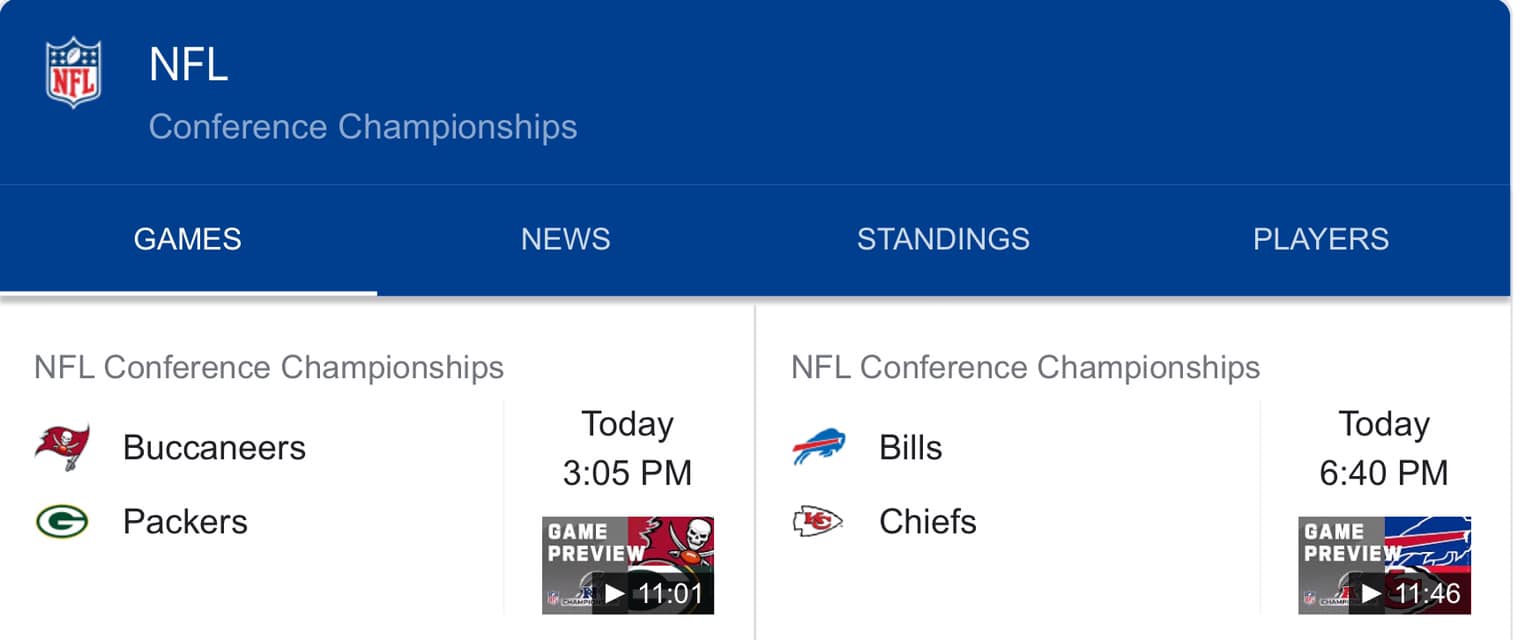1532x640 pixels.
Task: Click the Conference Championships subtitle
Action: [x=363, y=127]
